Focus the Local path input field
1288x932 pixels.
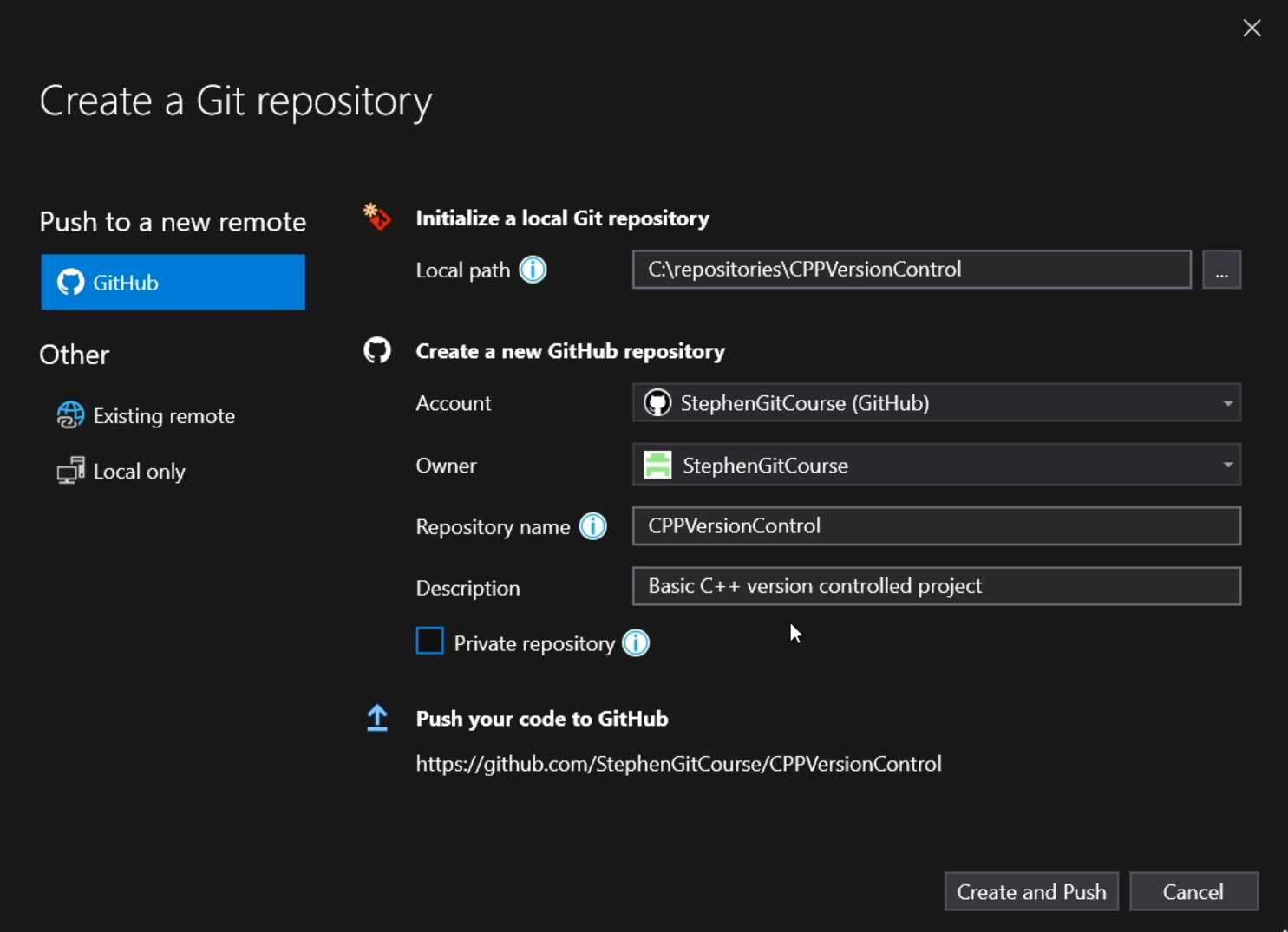(912, 270)
